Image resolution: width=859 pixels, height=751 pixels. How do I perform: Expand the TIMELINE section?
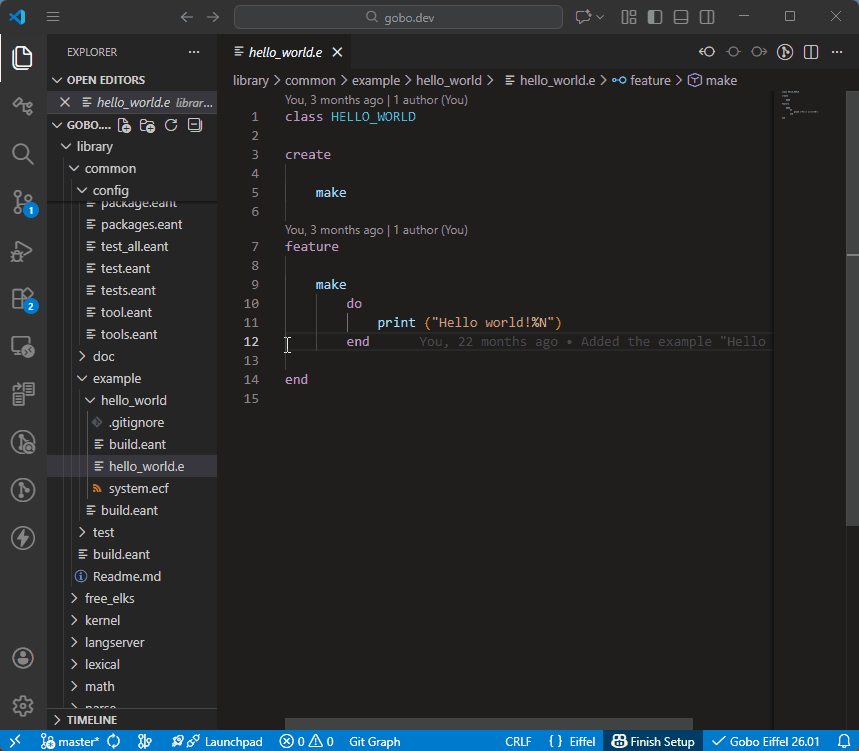pos(91,720)
